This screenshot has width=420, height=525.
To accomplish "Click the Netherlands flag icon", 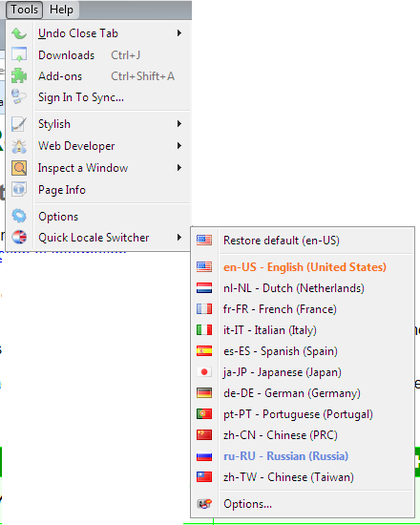I will (x=204, y=288).
